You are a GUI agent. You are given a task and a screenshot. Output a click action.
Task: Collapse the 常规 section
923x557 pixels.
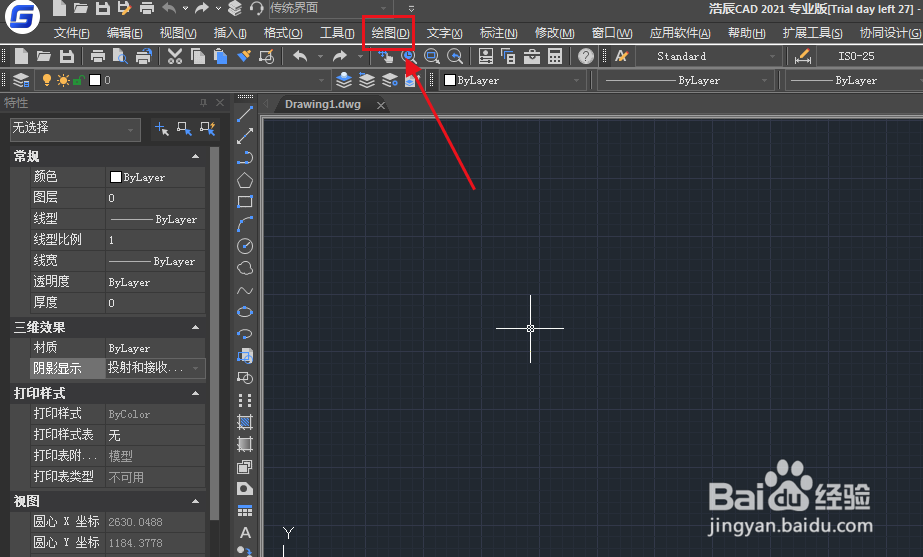(x=195, y=156)
